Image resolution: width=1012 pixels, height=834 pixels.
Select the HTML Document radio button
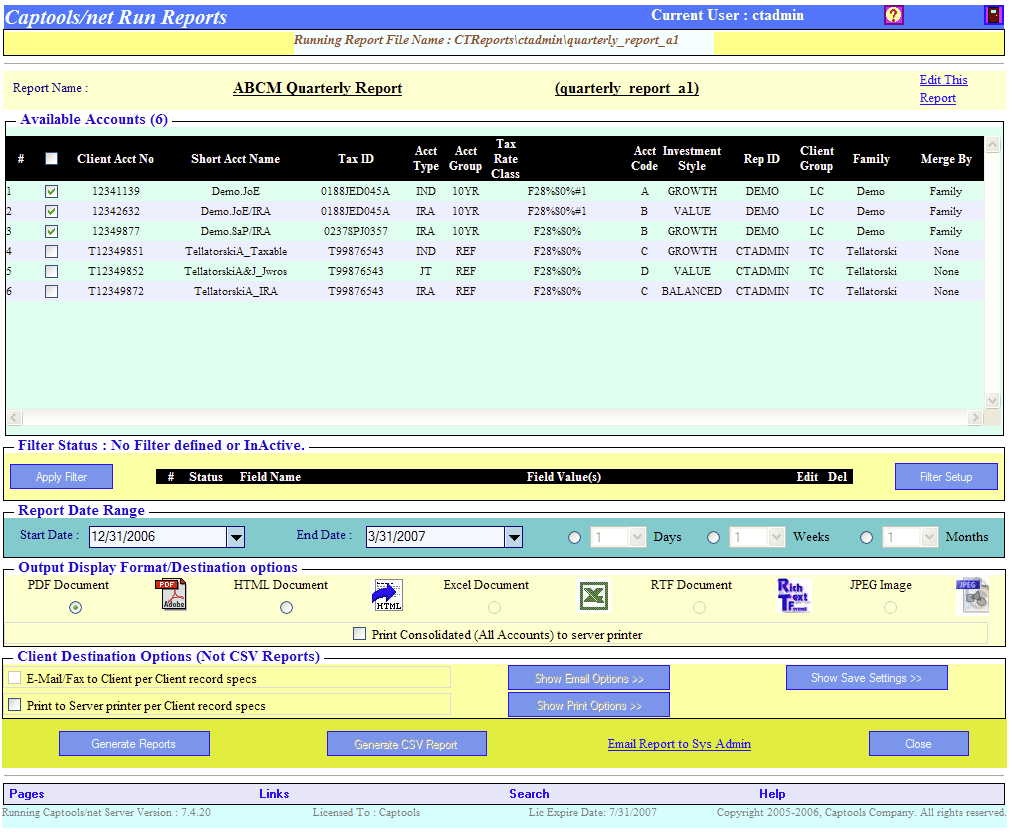pos(287,607)
